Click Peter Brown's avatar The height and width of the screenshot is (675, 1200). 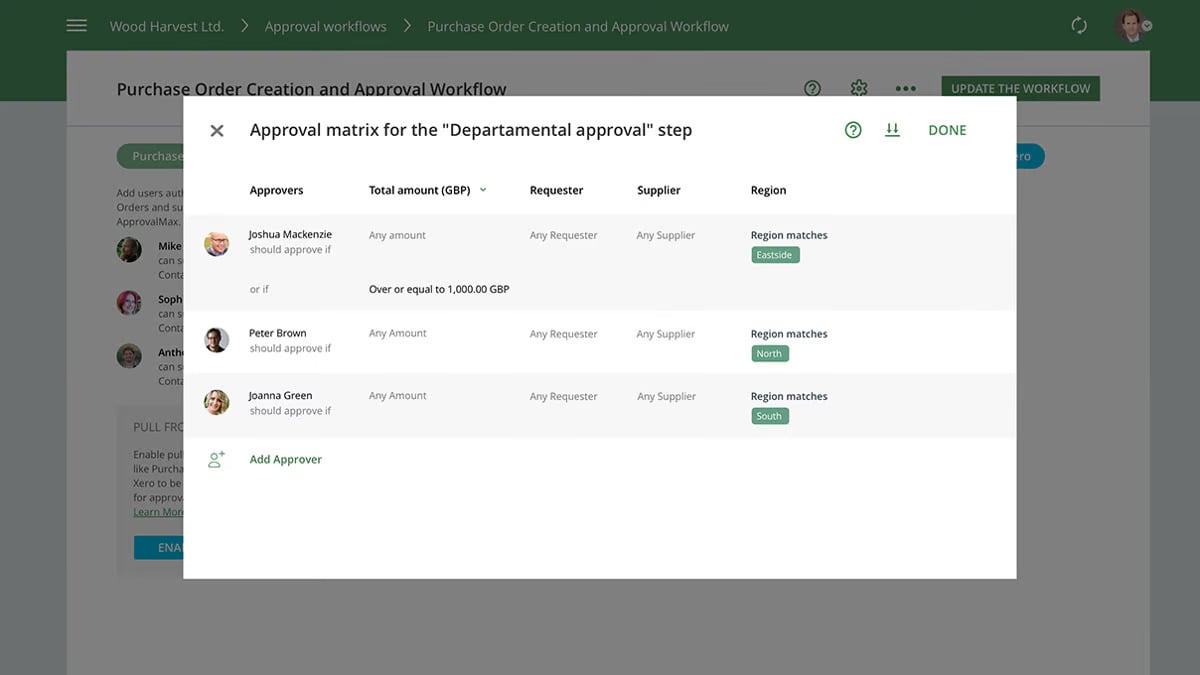click(x=217, y=340)
